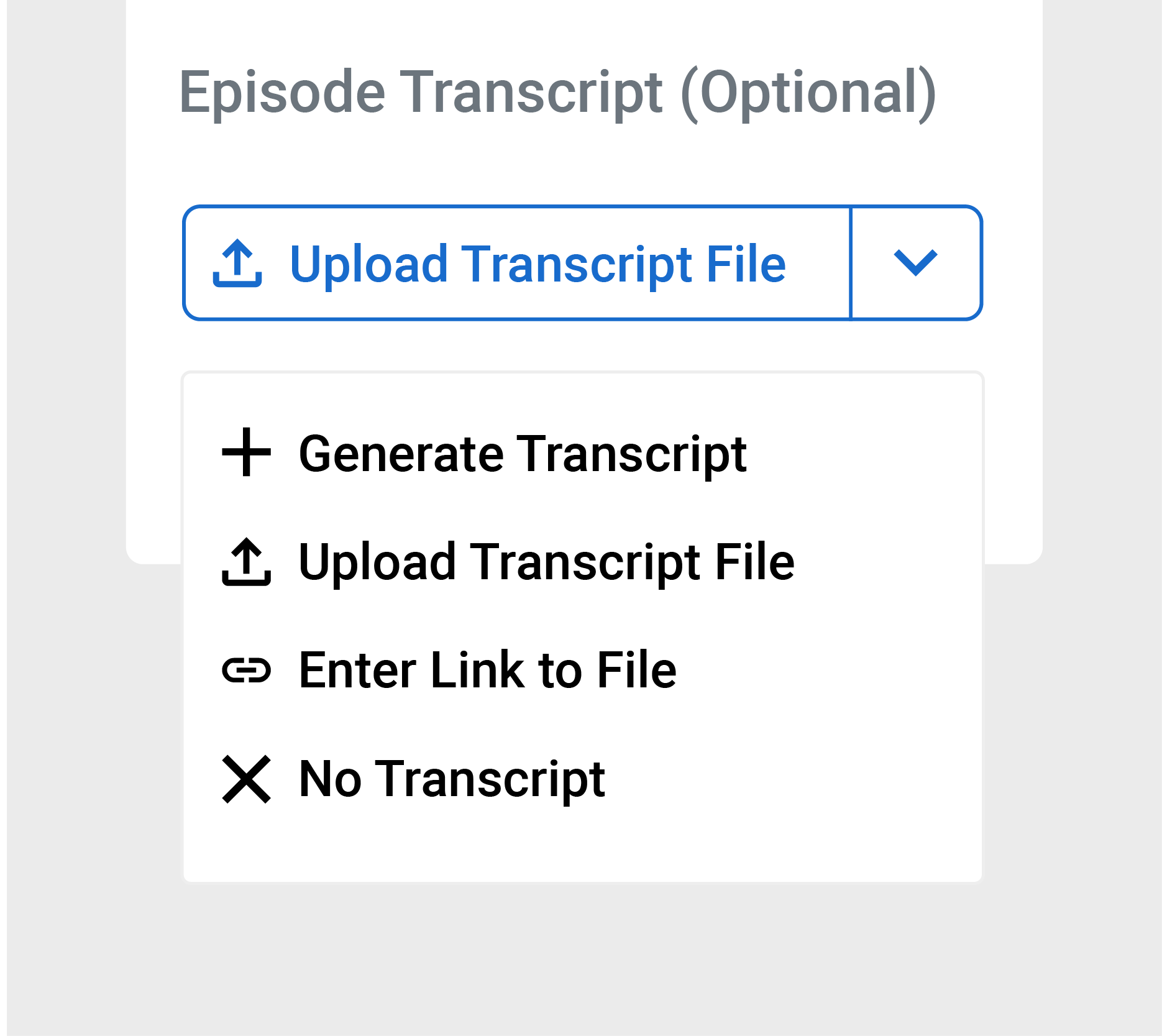The image size is (1162, 1036).
Task: Pick the Enter Link to File option
Action: pyautogui.click(x=583, y=671)
